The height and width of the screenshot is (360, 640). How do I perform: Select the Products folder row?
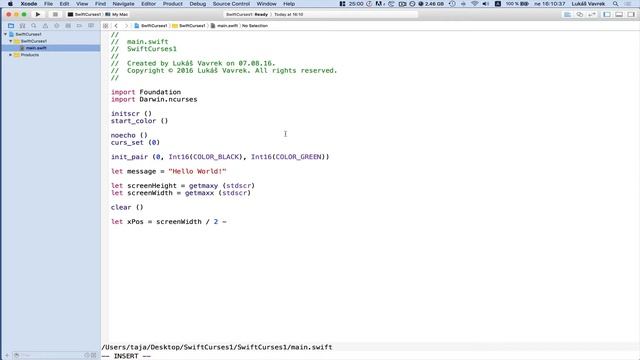point(51,55)
